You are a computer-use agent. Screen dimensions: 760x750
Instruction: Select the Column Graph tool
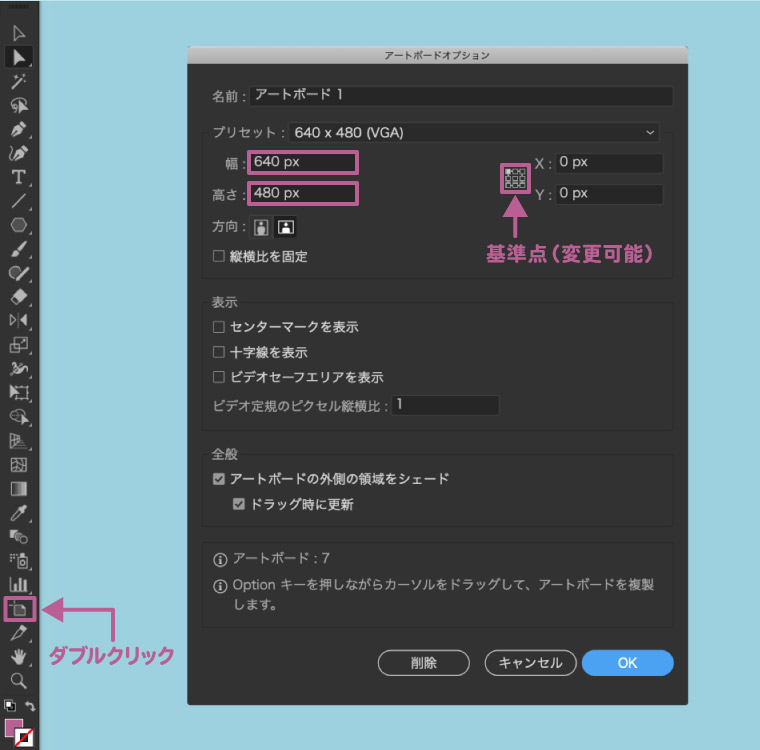[18, 585]
